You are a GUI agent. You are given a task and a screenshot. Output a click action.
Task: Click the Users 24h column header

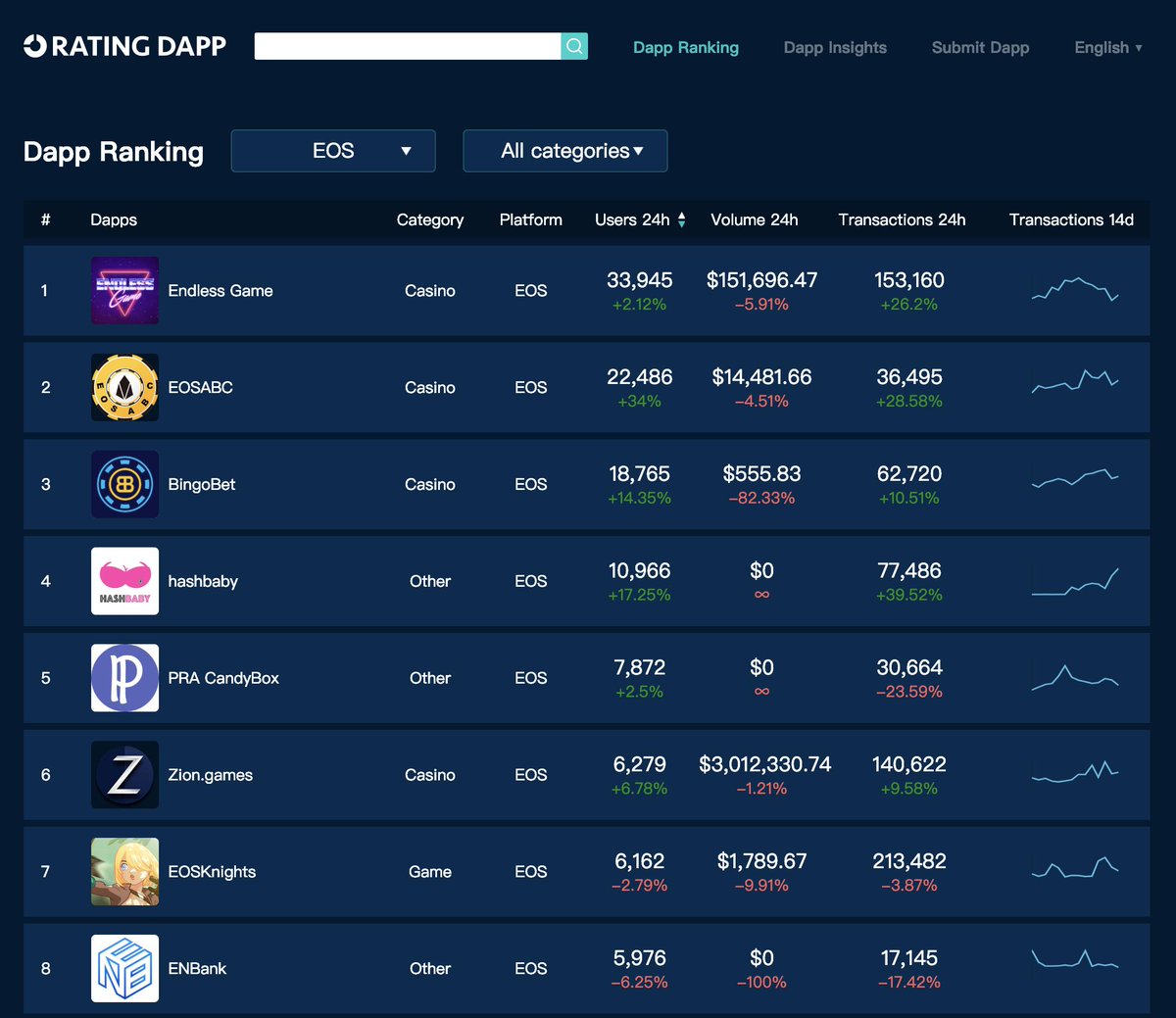[632, 219]
